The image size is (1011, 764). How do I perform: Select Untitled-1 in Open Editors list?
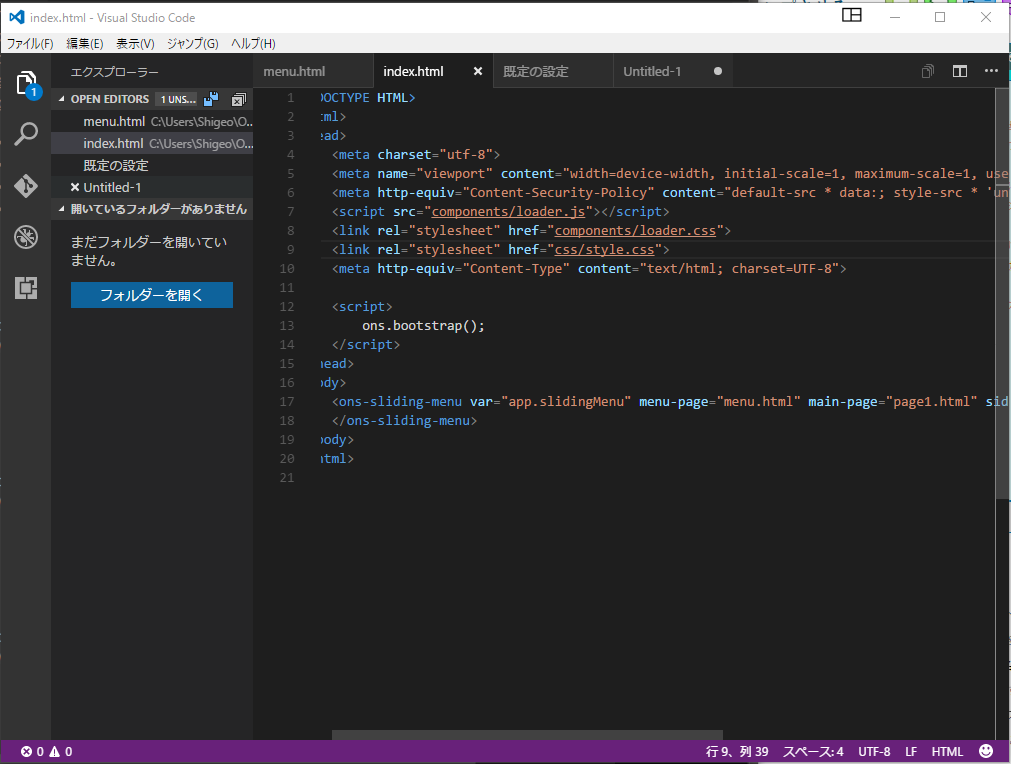click(x=152, y=187)
